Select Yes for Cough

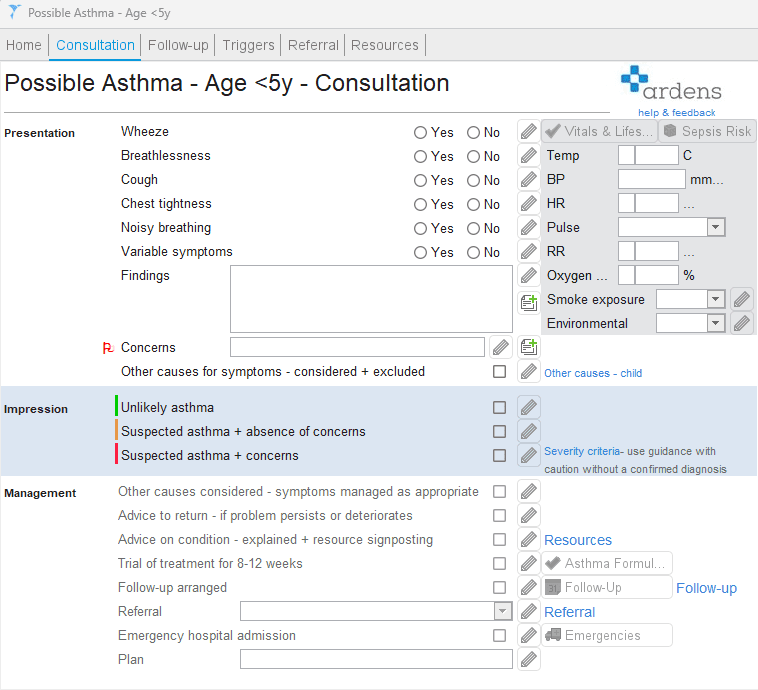coord(421,180)
